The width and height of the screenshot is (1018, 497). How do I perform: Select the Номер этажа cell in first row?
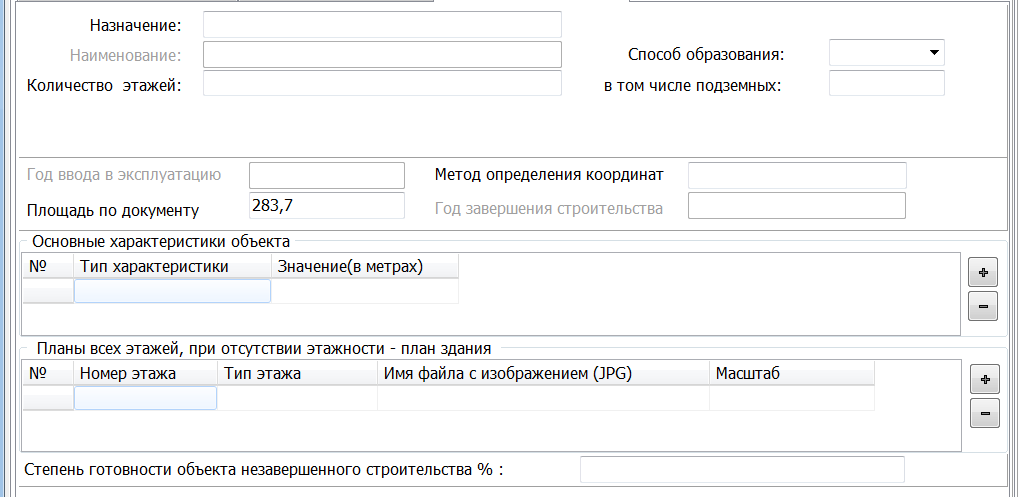(145, 398)
